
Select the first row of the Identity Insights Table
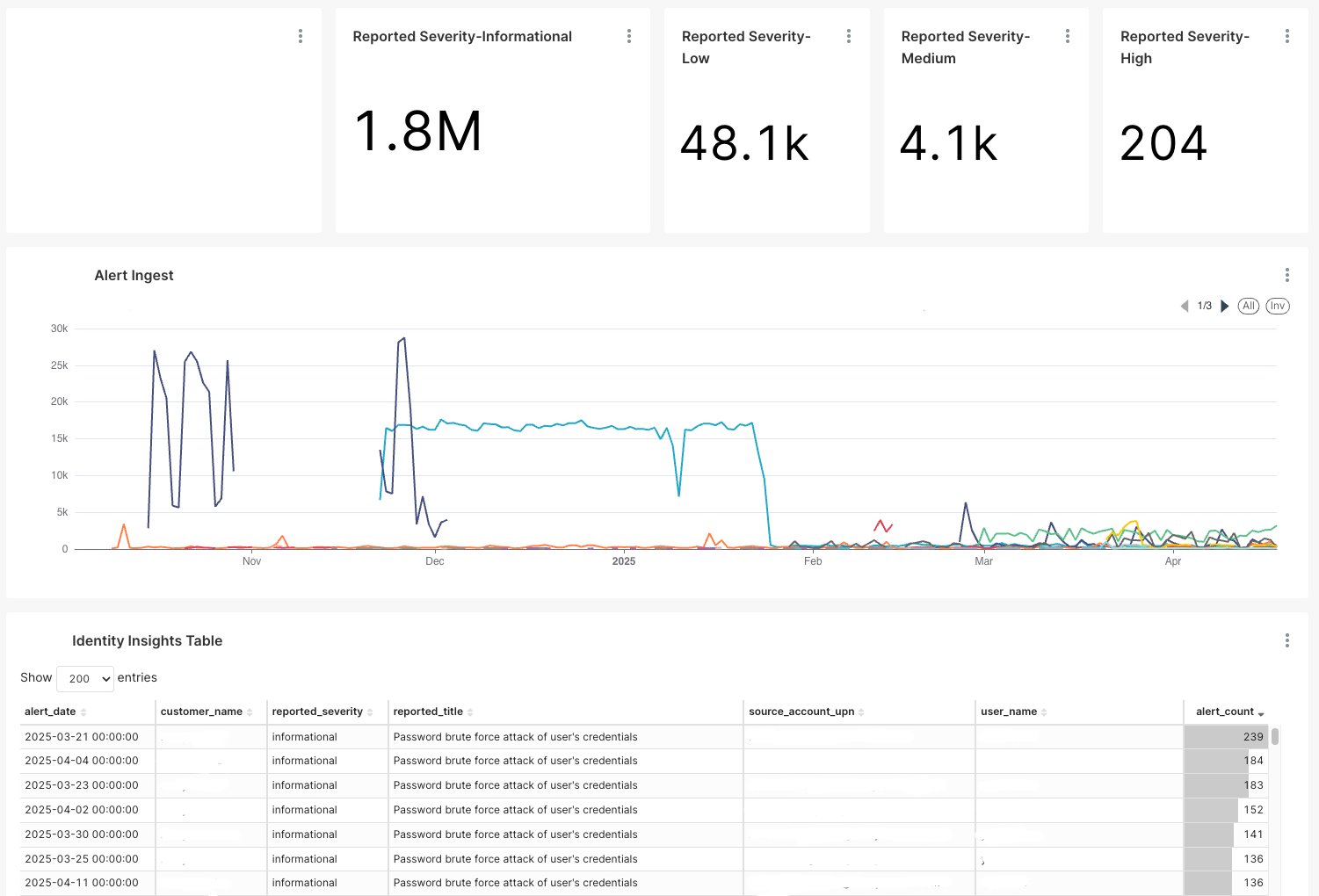(x=527, y=736)
